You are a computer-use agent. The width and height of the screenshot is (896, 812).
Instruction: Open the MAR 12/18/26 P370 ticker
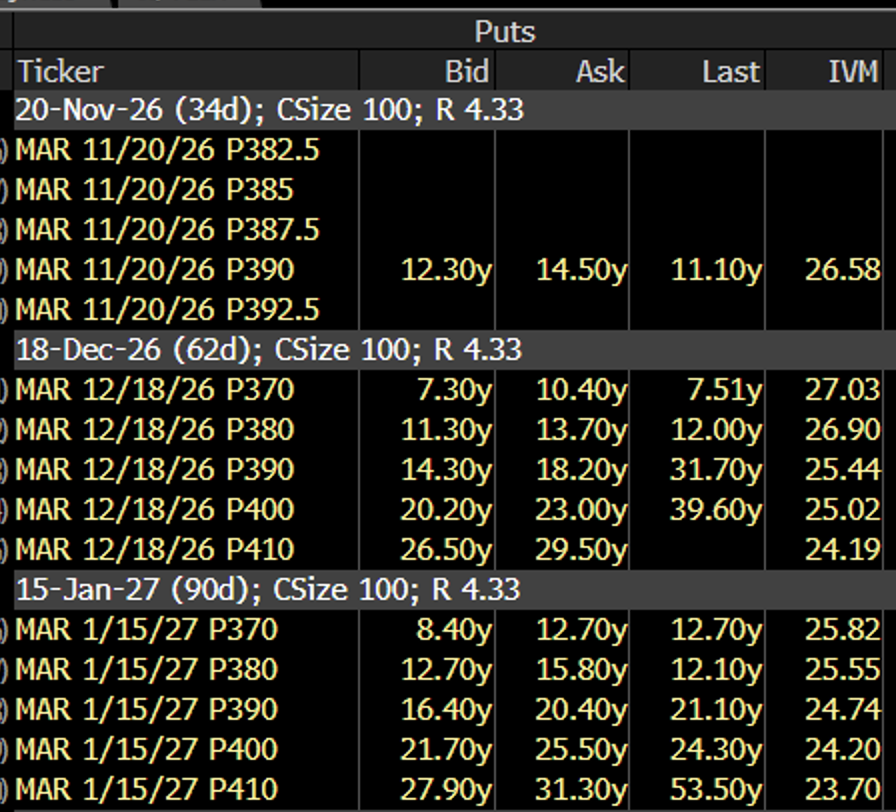tap(155, 390)
